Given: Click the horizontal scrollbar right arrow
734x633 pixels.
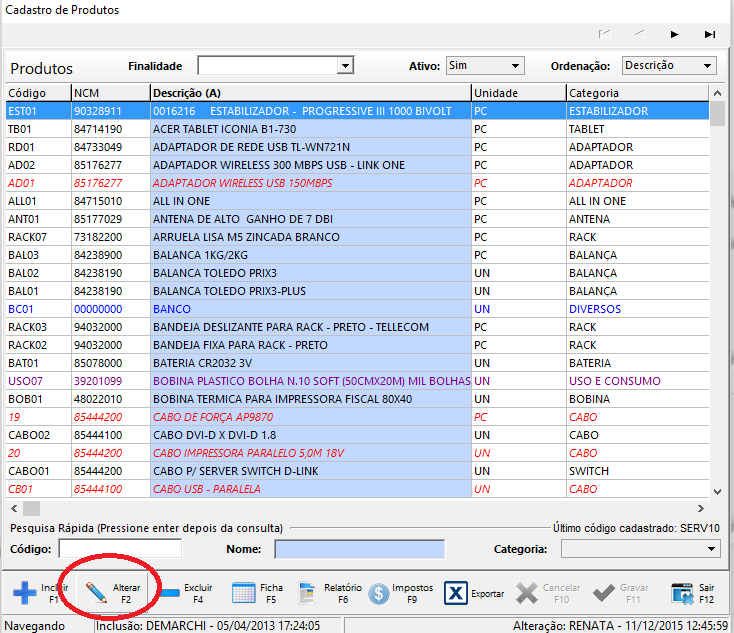Looking at the screenshot, I should (x=701, y=508).
